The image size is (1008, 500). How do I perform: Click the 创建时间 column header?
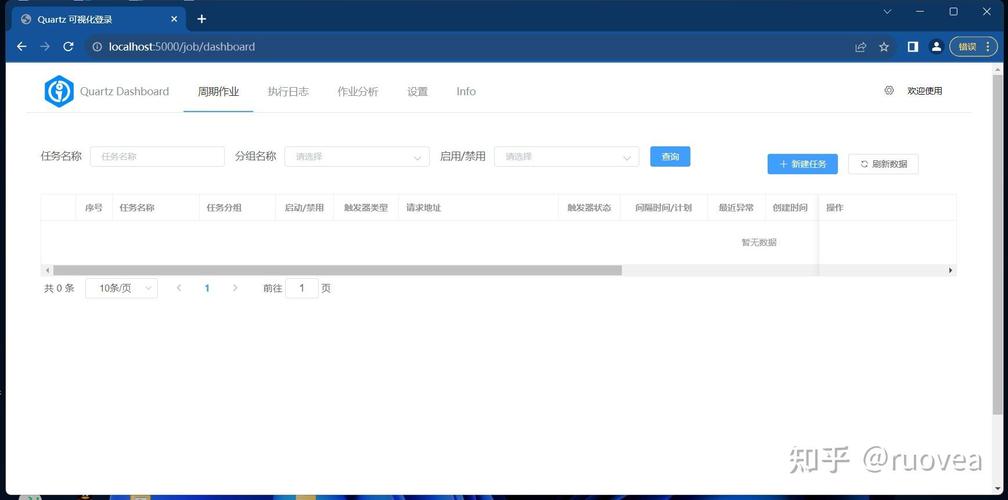[790, 208]
